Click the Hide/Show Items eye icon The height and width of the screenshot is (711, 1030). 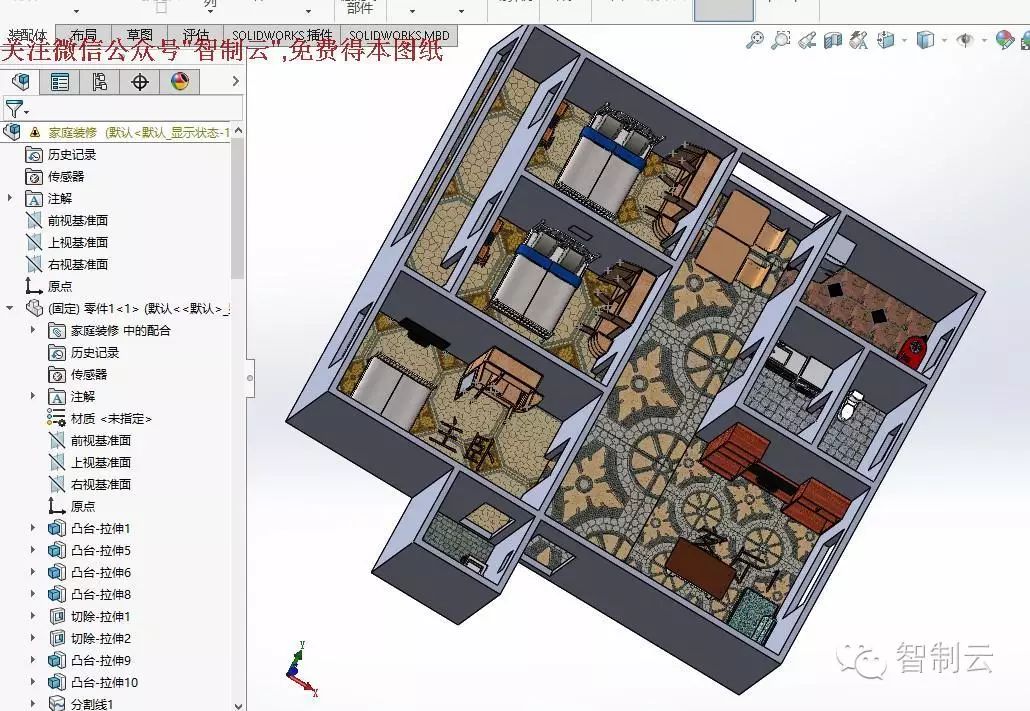click(965, 41)
